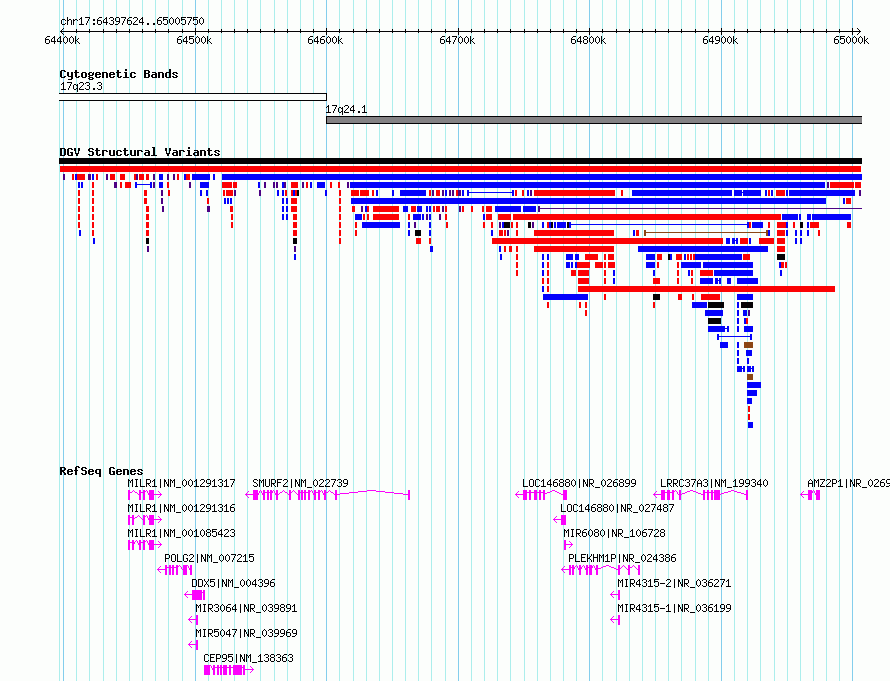The height and width of the screenshot is (681, 890).
Task: Select the full-width red DGV variant bar
Action: (x=461, y=169)
